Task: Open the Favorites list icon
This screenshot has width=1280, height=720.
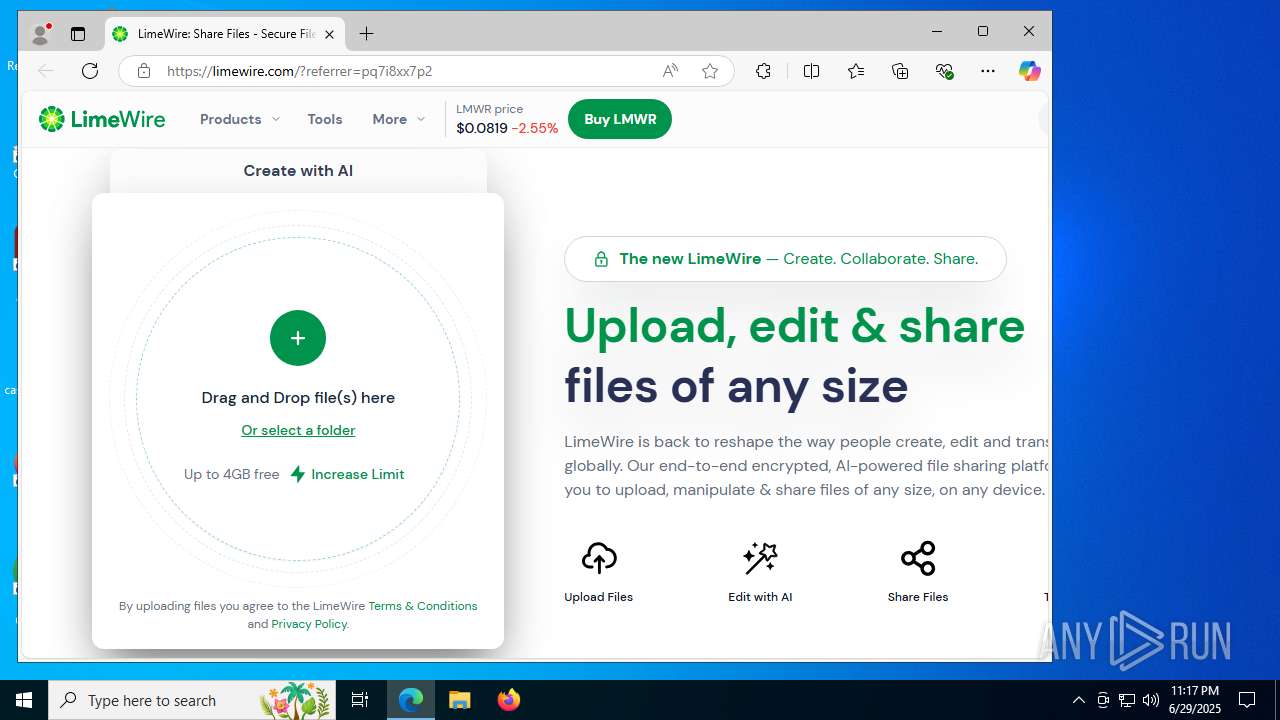Action: tap(856, 71)
